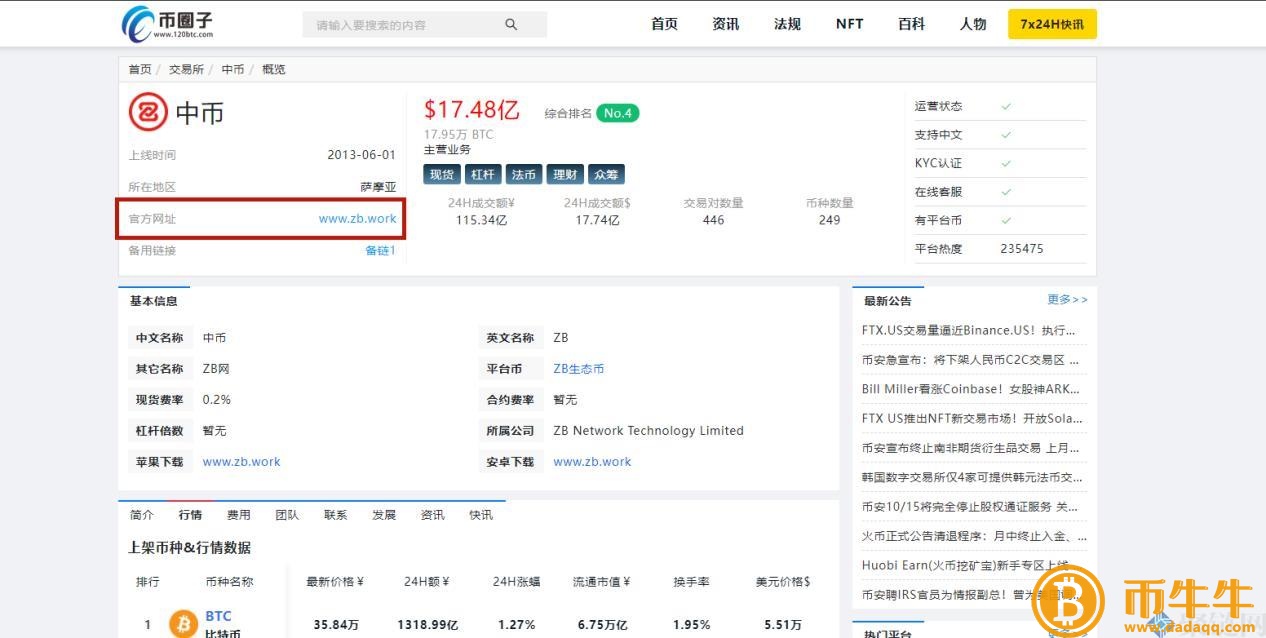Open the 币安急宣布 将下架人民币C2C announcement
The image size is (1266, 638).
pos(971,359)
